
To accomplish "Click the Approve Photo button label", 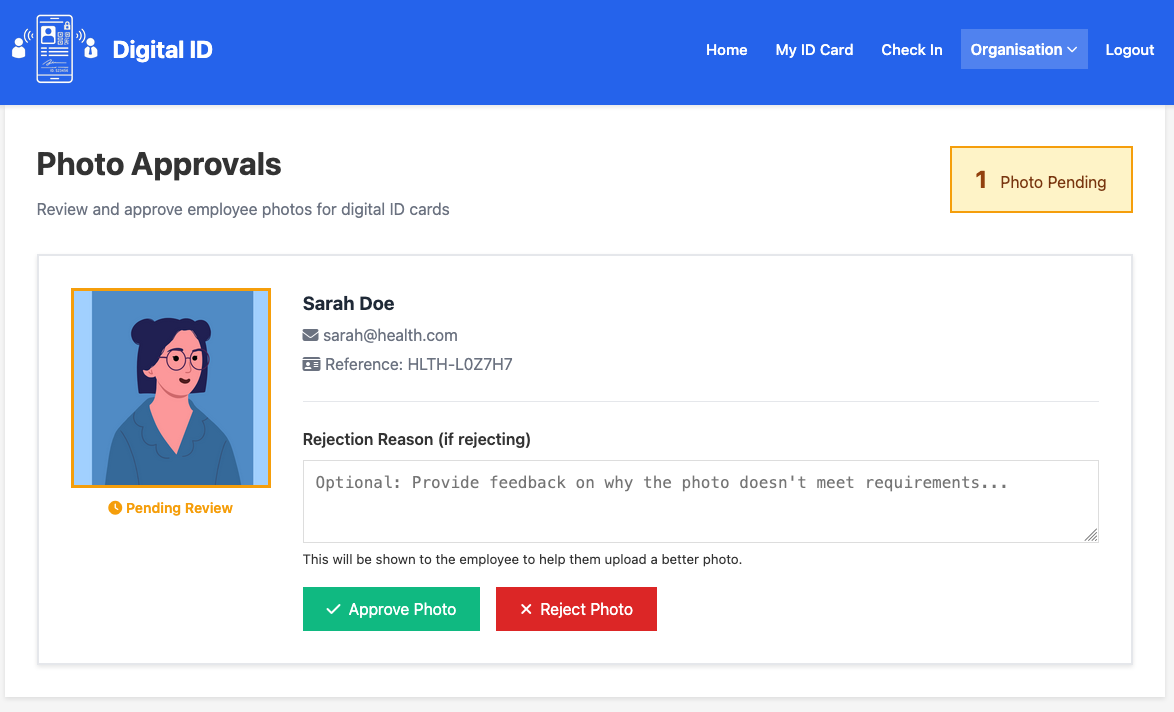I will [x=402, y=610].
